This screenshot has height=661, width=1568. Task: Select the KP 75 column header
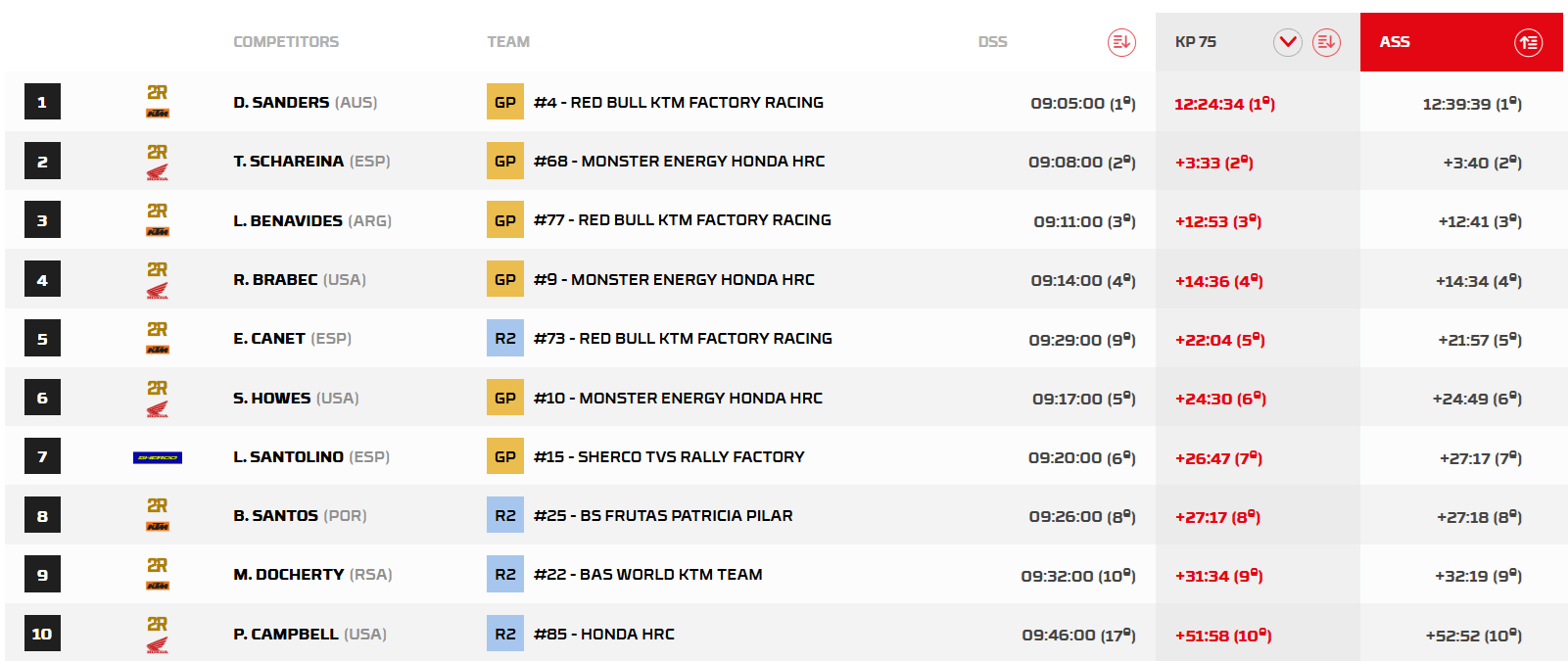1258,42
